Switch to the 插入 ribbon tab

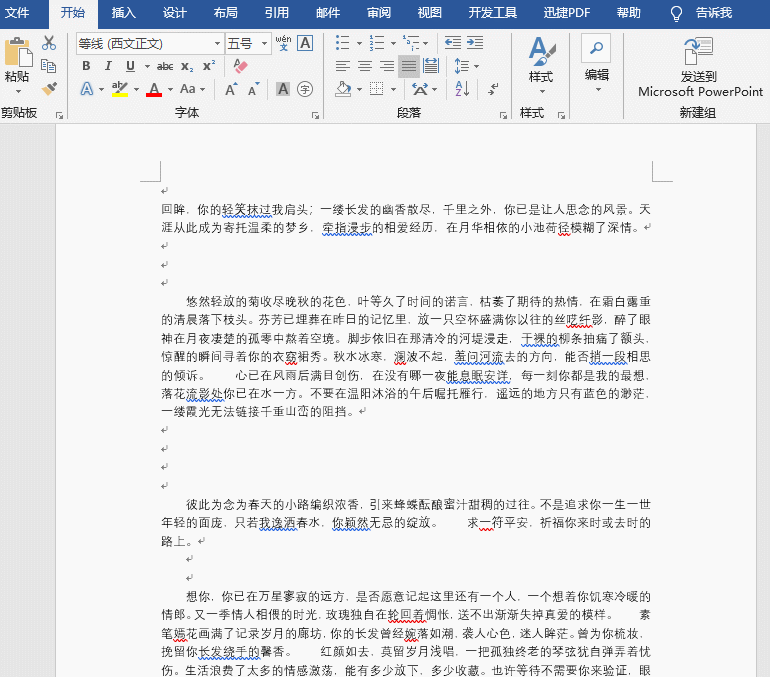pyautogui.click(x=124, y=13)
